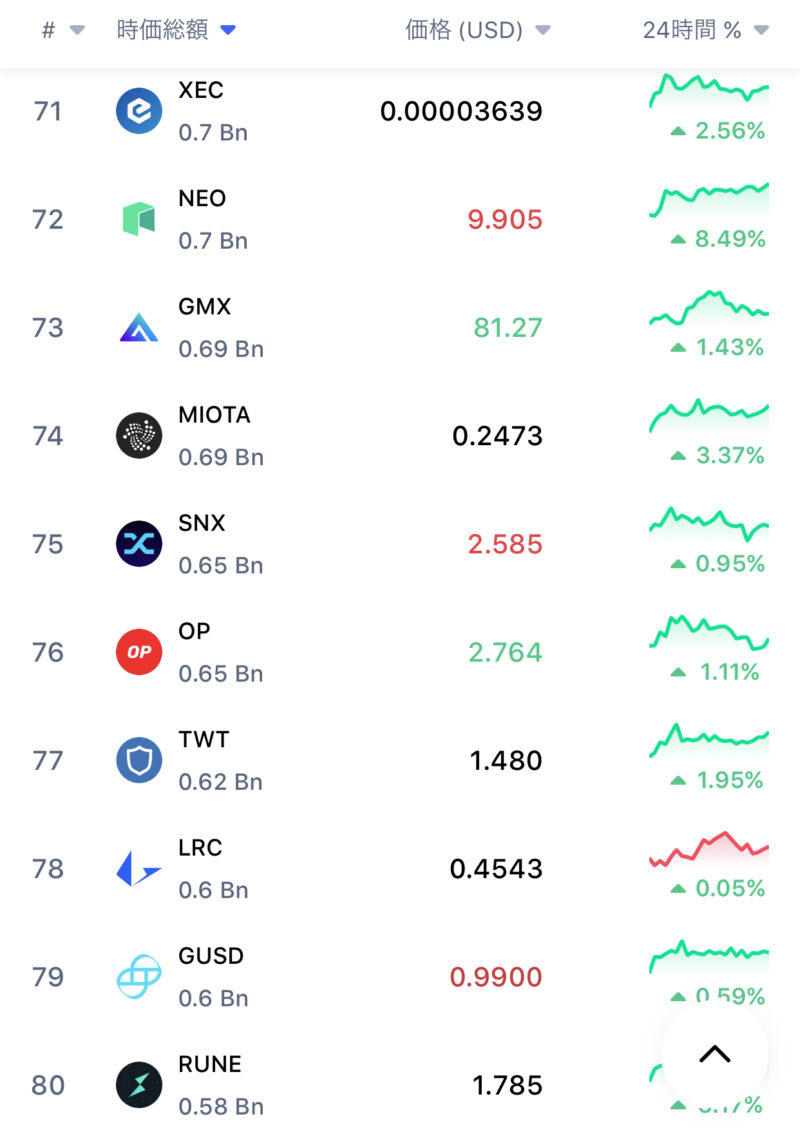800x1139 pixels.
Task: Select the TWT shield icon
Action: click(139, 760)
